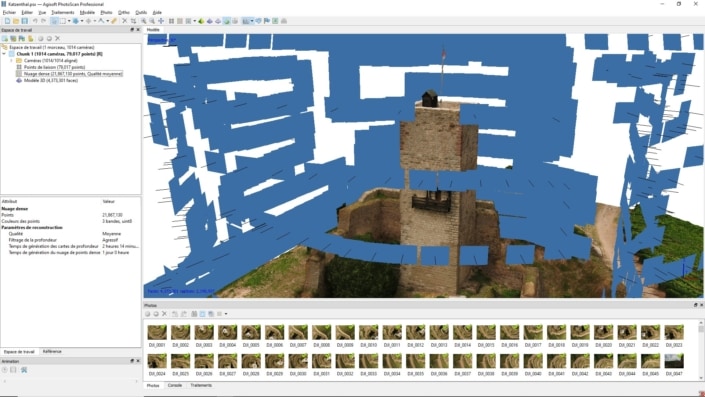This screenshot has height=397, width=705.
Task: Show solid model view icon
Action: click(210, 21)
